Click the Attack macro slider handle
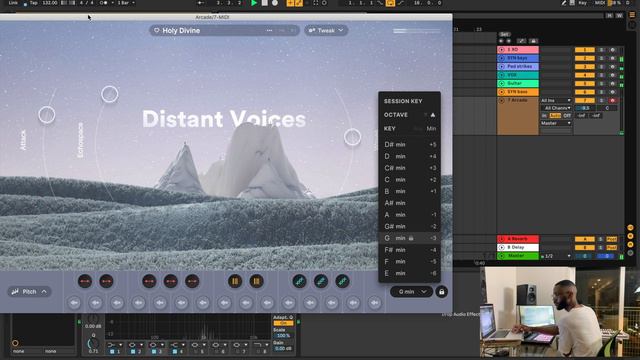640x360 pixels. (47, 115)
